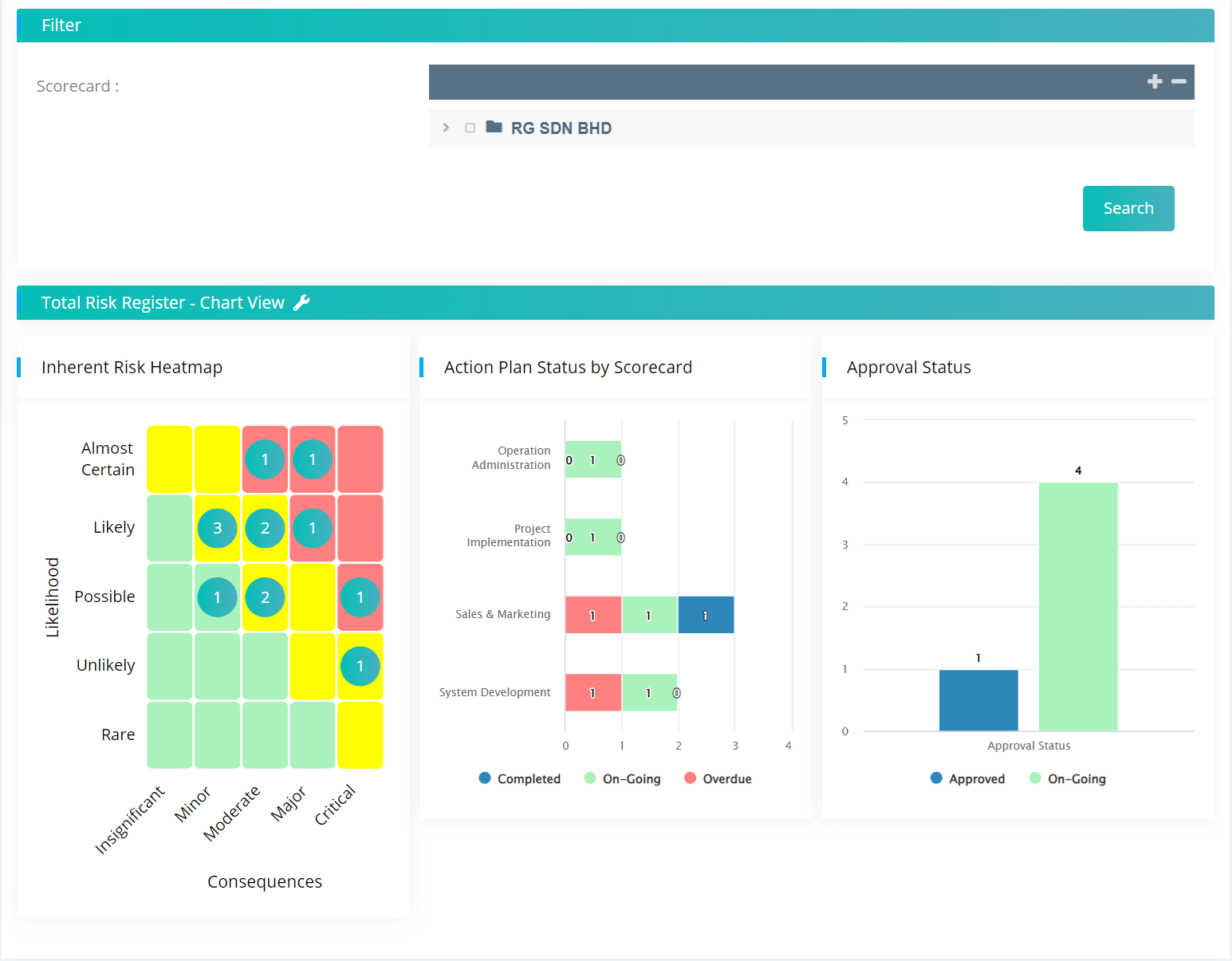This screenshot has width=1232, height=961.
Task: Click the RG SDN BHD folder icon
Action: (494, 128)
